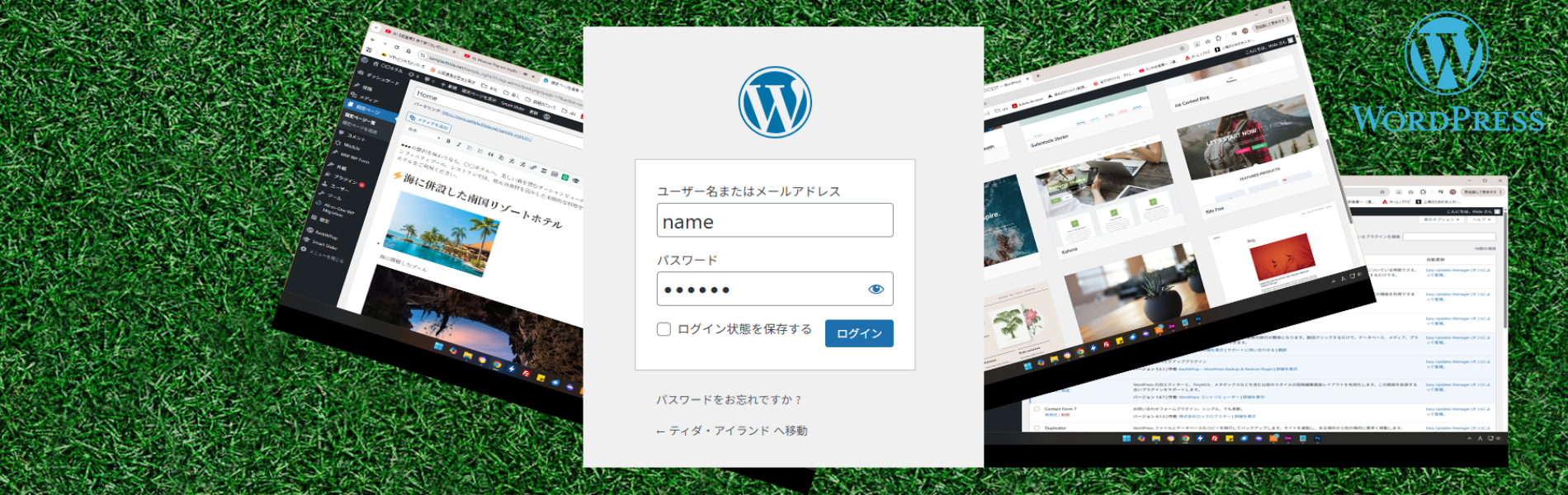Screen dimensions: 1568x495
Task: Click the WordPress logo above the login form
Action: coord(775,102)
